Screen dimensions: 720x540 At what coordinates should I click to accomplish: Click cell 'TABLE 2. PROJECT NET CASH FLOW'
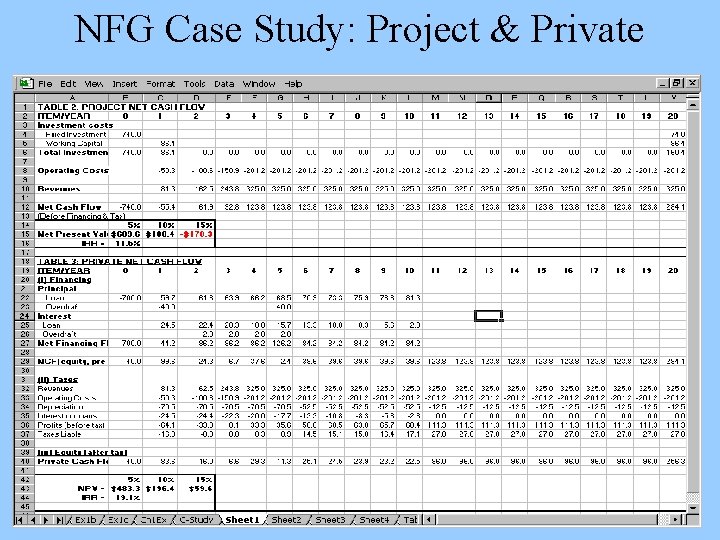[121, 107]
